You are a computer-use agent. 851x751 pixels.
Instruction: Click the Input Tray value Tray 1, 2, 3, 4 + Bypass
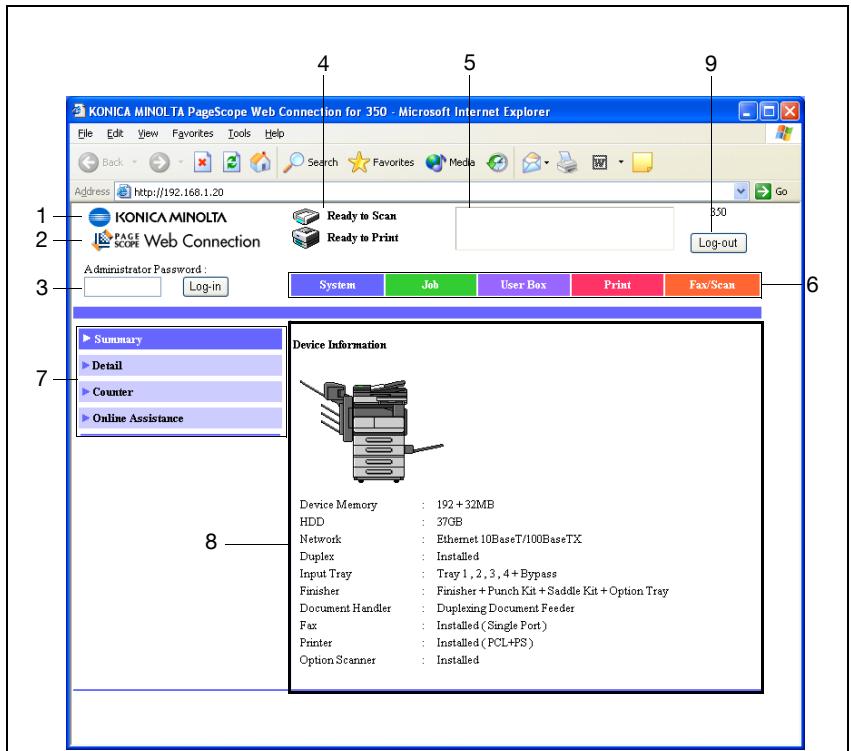[x=497, y=574]
